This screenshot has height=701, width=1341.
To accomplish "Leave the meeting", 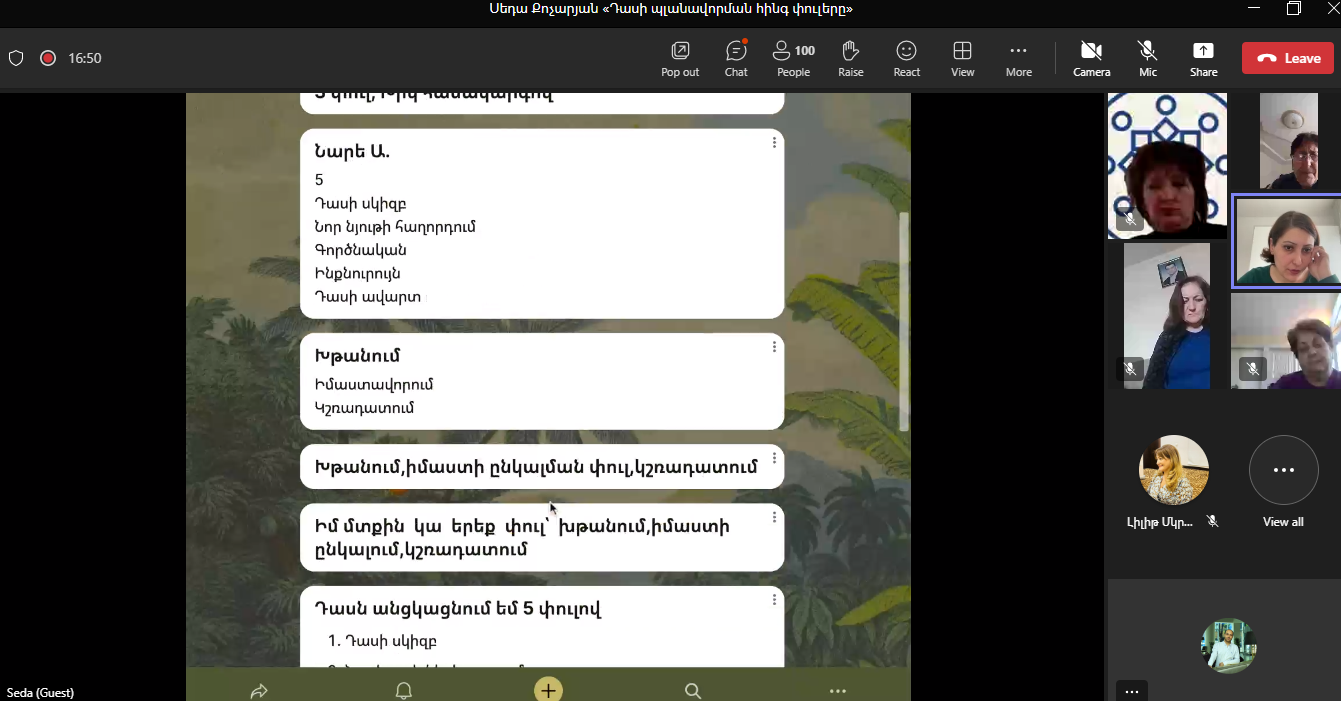I will (x=1288, y=58).
